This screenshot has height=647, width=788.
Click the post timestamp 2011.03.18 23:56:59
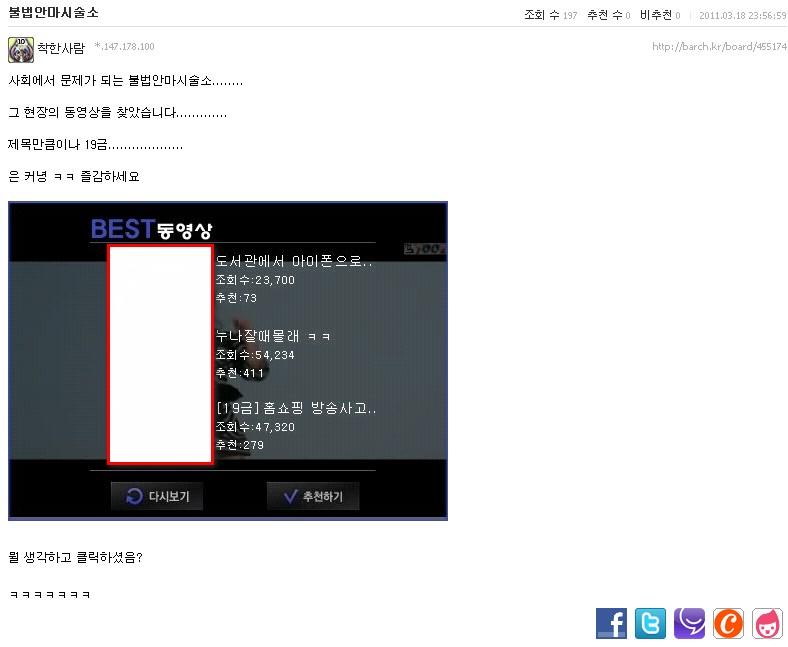coord(742,16)
